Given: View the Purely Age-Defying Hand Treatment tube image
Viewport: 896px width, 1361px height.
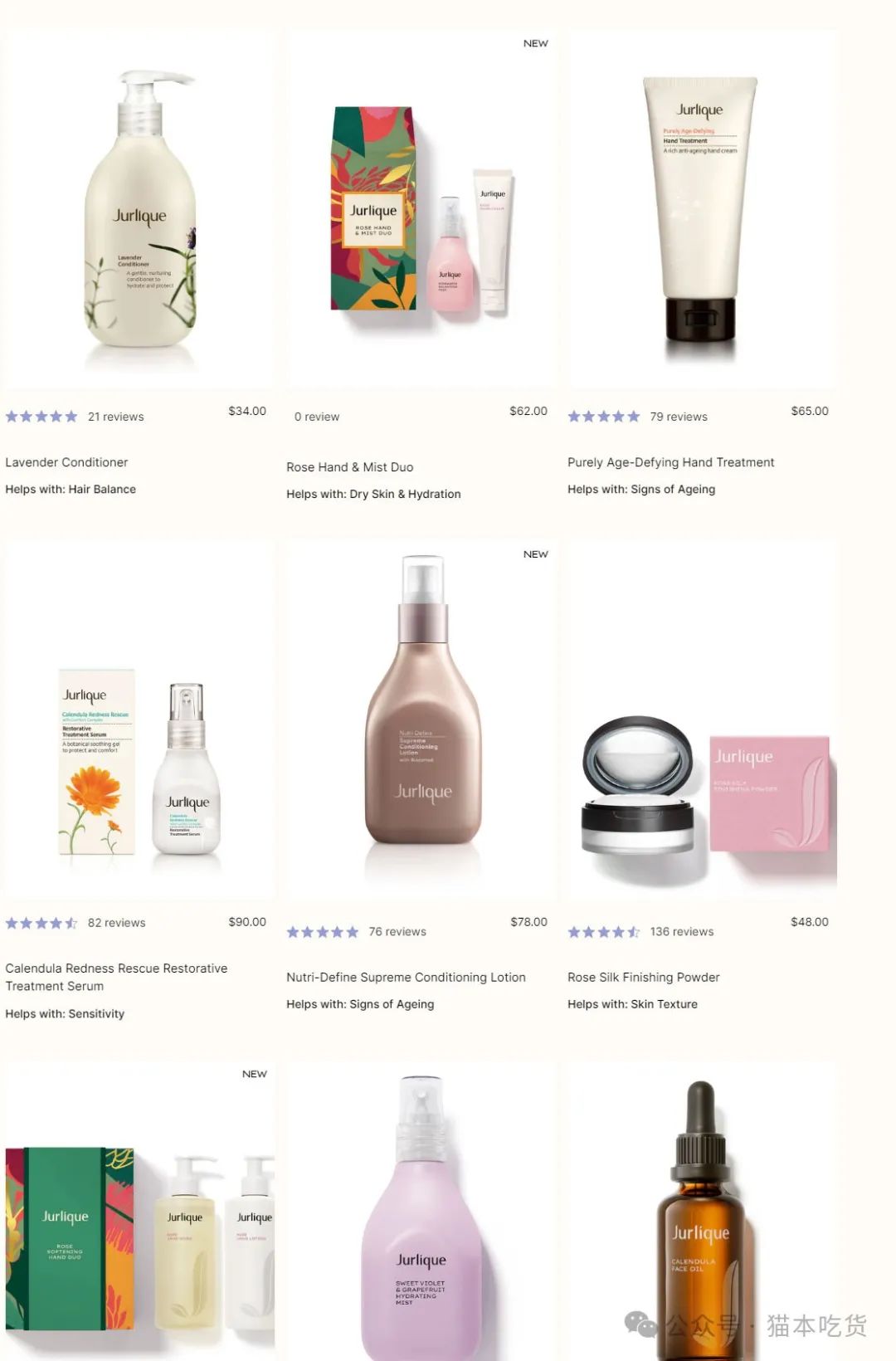Looking at the screenshot, I should coord(702,210).
